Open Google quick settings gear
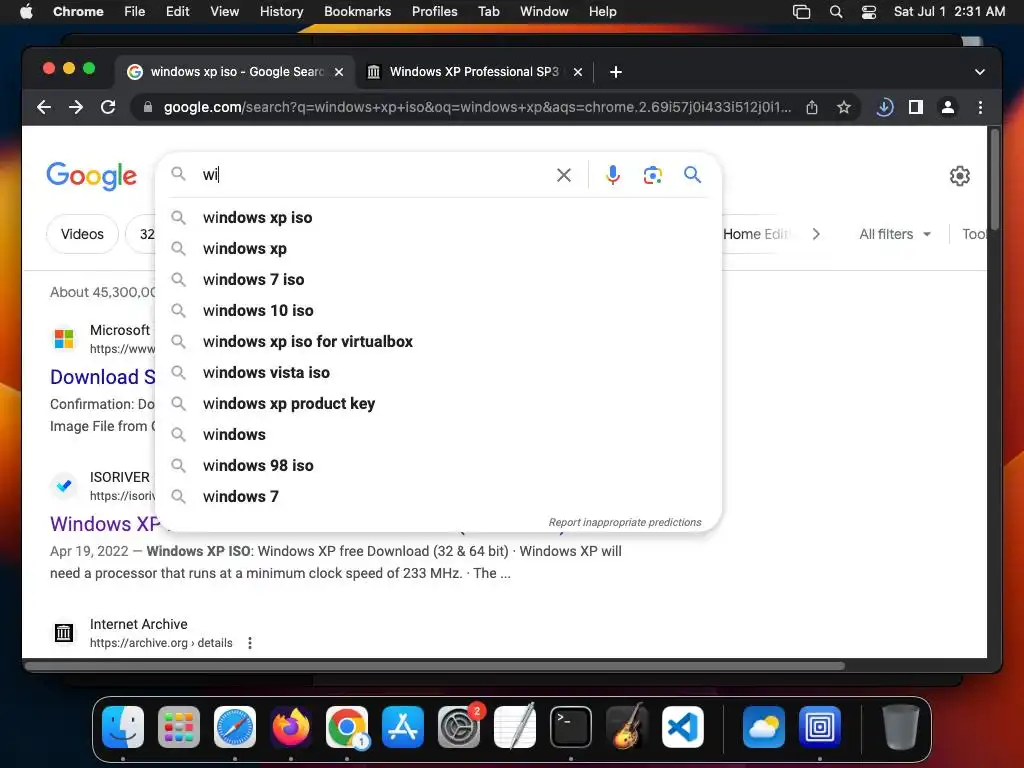 click(x=959, y=176)
